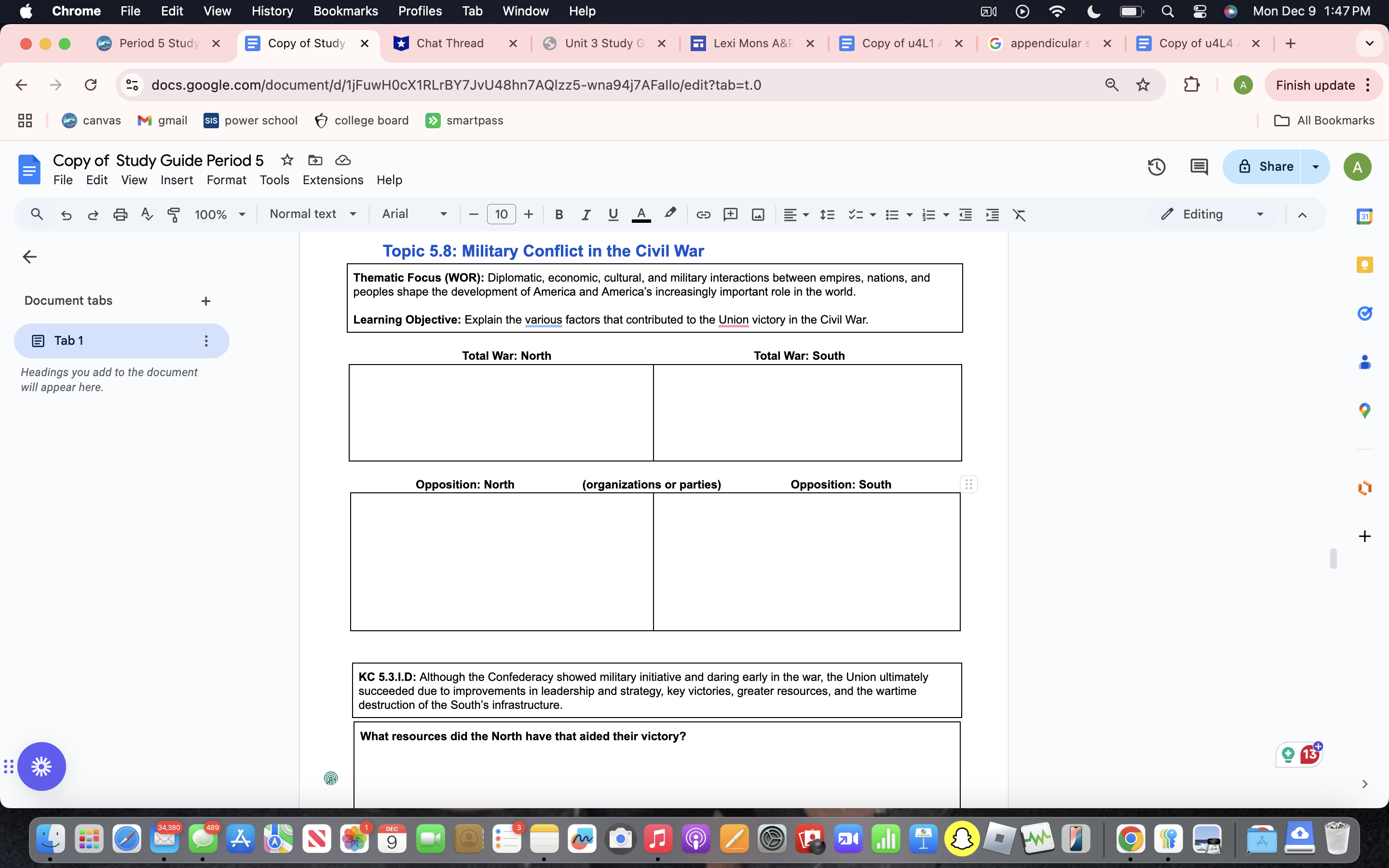Open version history
This screenshot has width=1389, height=868.
1157,166
